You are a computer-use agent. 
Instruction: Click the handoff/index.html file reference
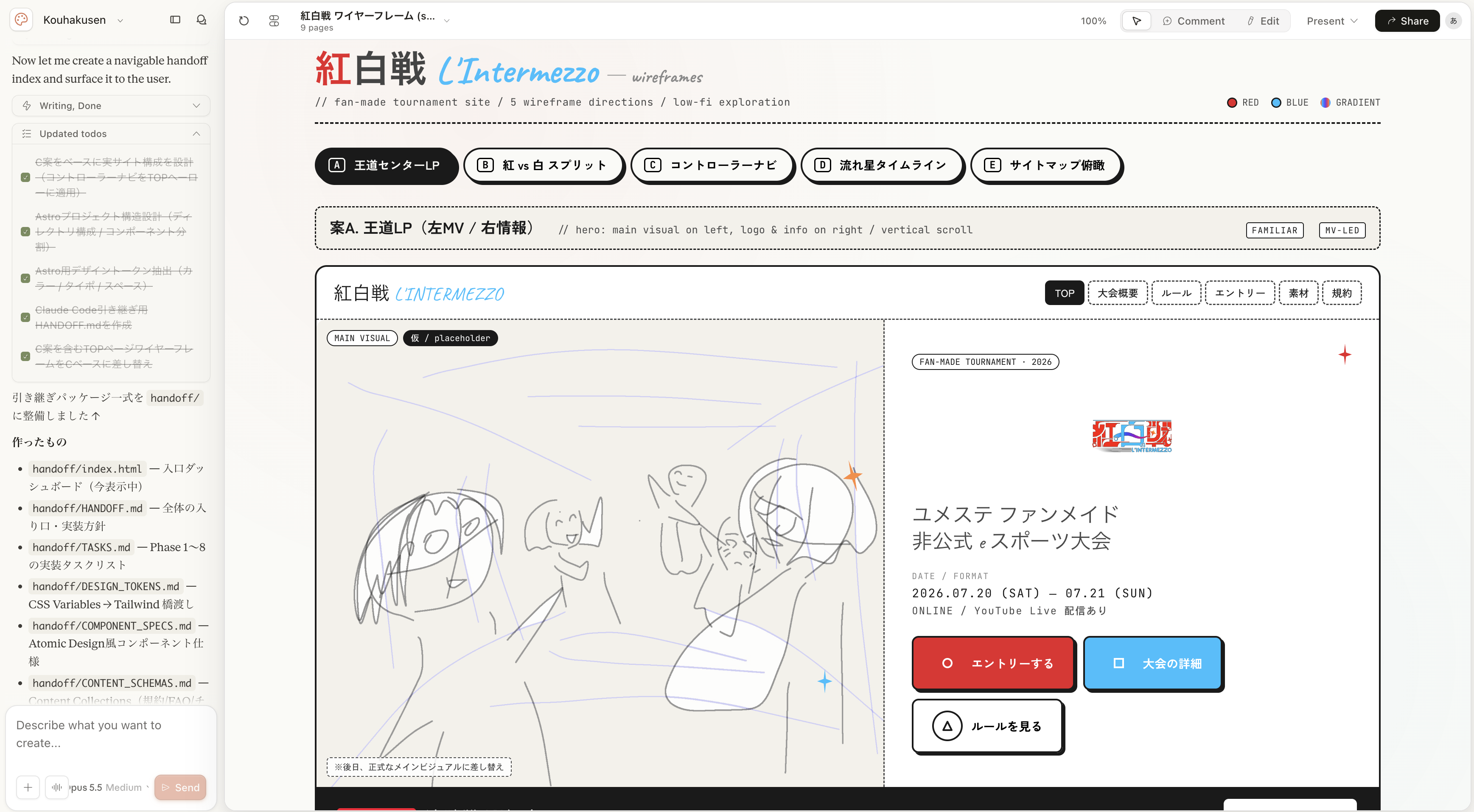[x=87, y=469]
